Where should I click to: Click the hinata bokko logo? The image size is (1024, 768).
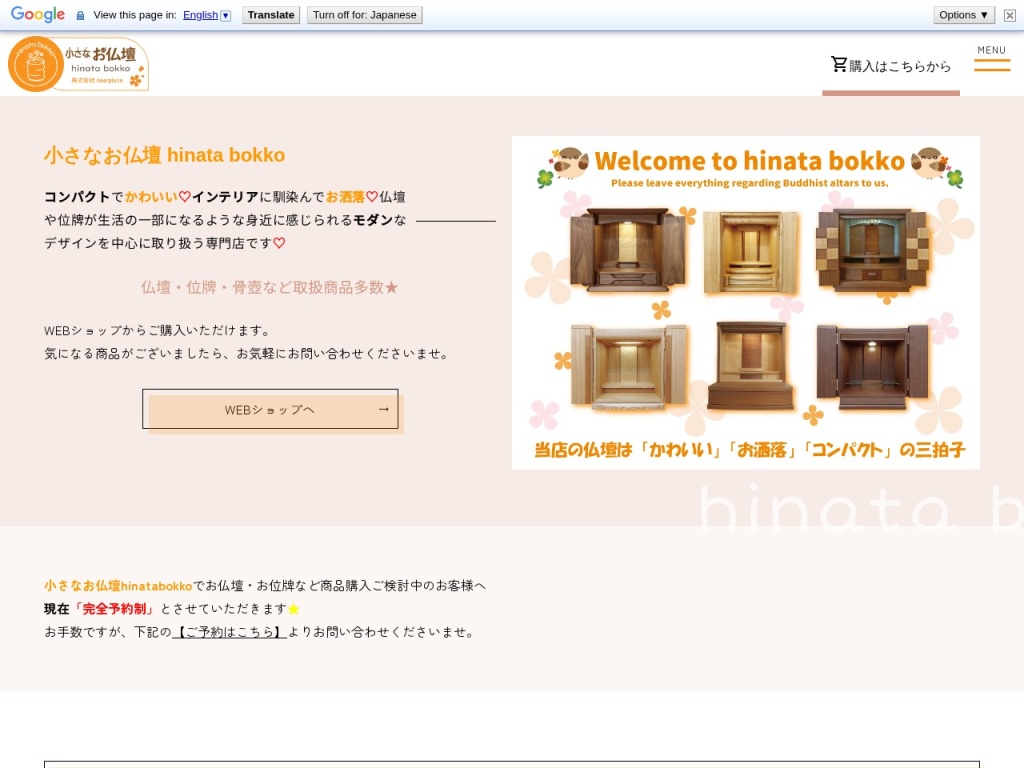(79, 64)
